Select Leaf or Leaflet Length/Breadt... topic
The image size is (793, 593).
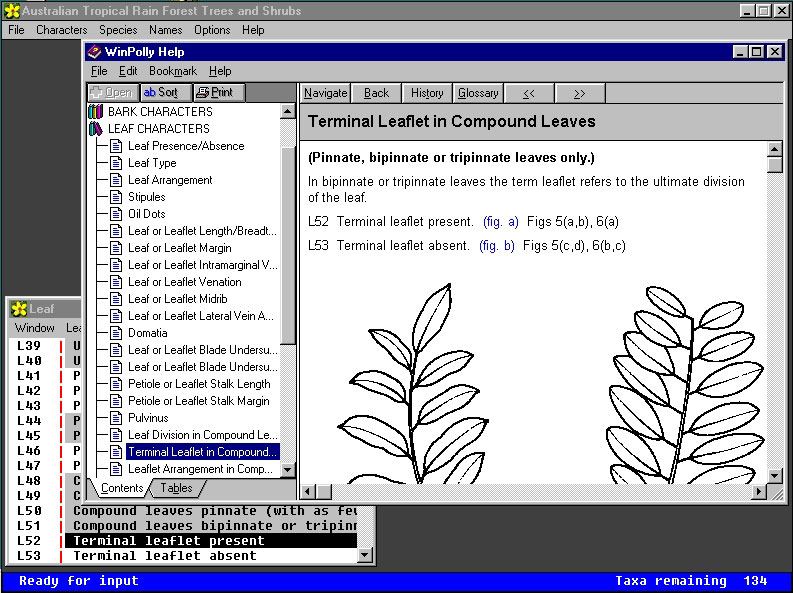[x=202, y=231]
